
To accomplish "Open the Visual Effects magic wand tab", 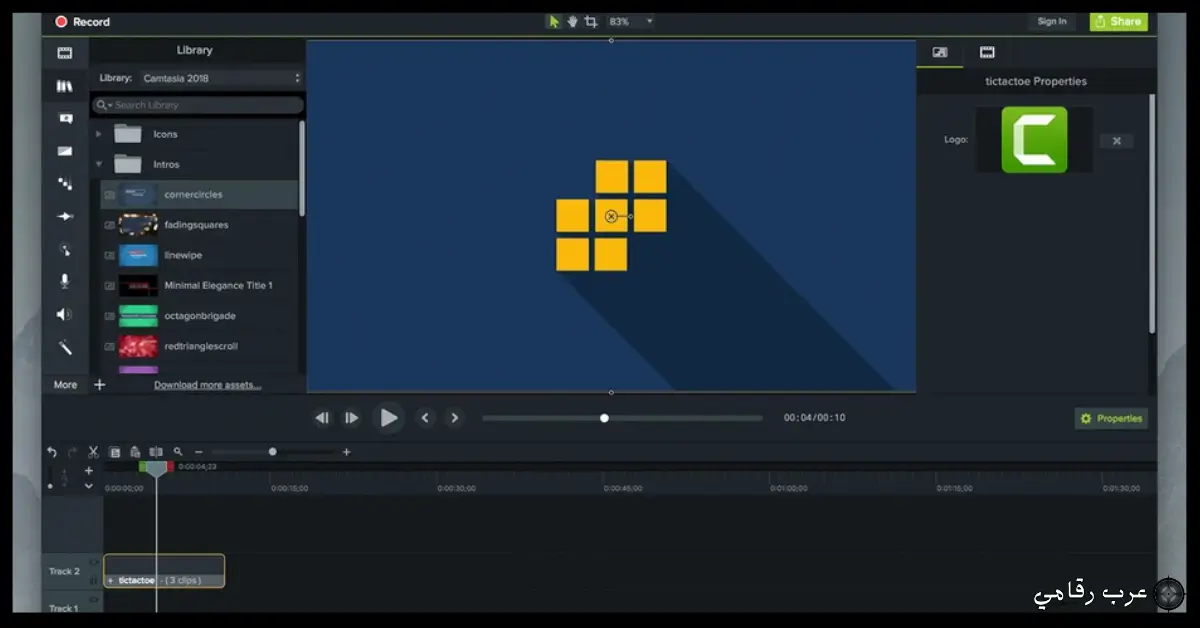I will [65, 347].
